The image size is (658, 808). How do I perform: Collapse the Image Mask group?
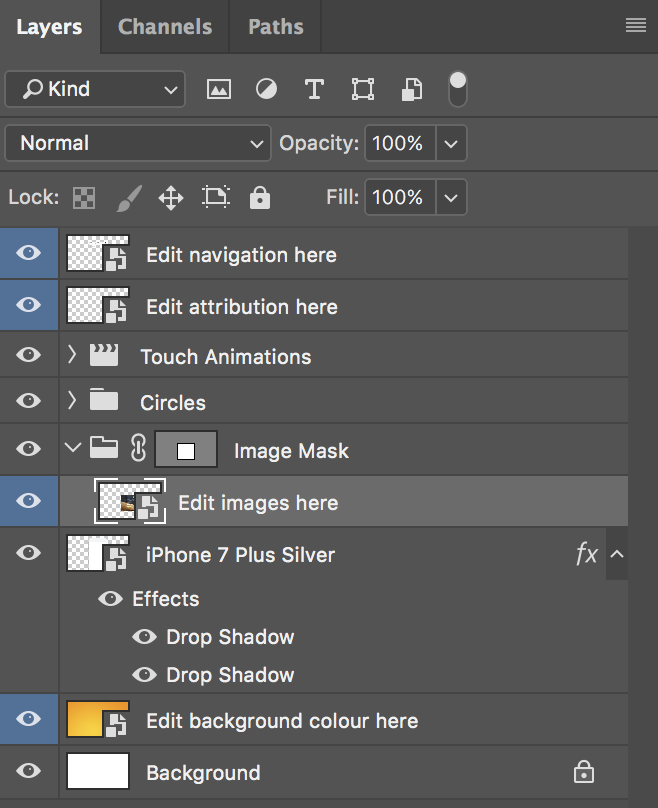[71, 449]
